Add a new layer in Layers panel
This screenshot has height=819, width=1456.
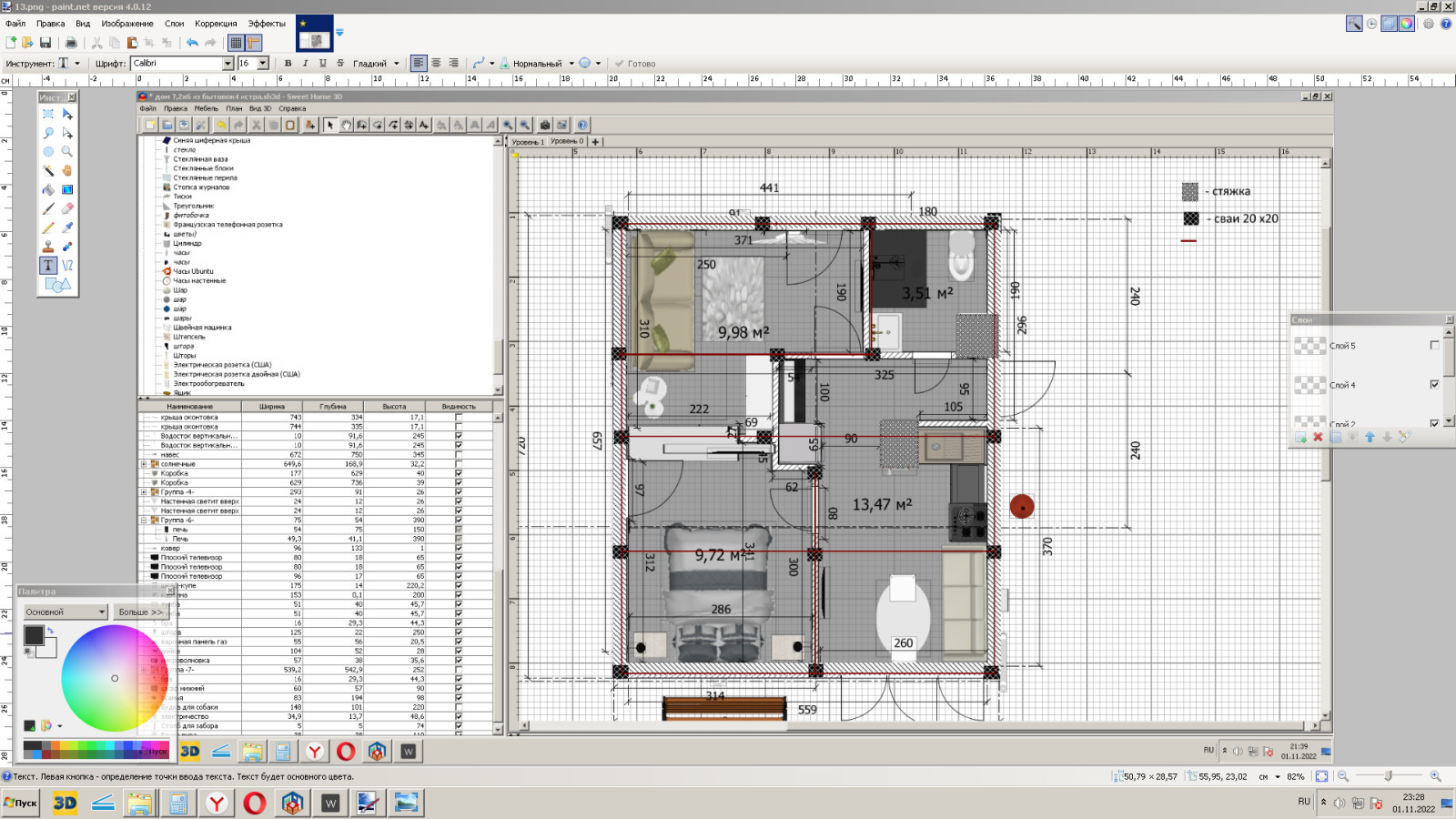point(1300,438)
